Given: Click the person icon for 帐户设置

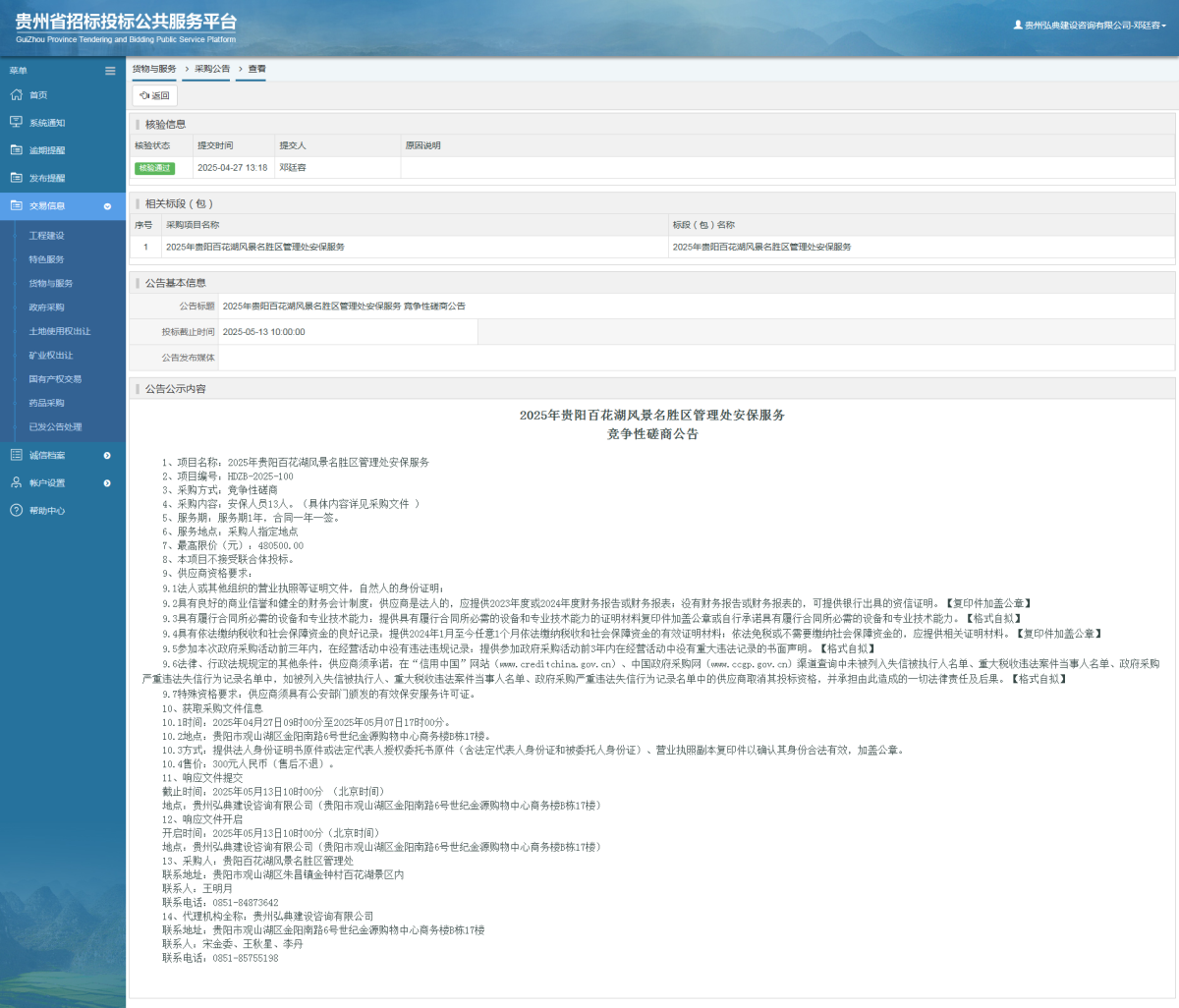Looking at the screenshot, I should 16,482.
